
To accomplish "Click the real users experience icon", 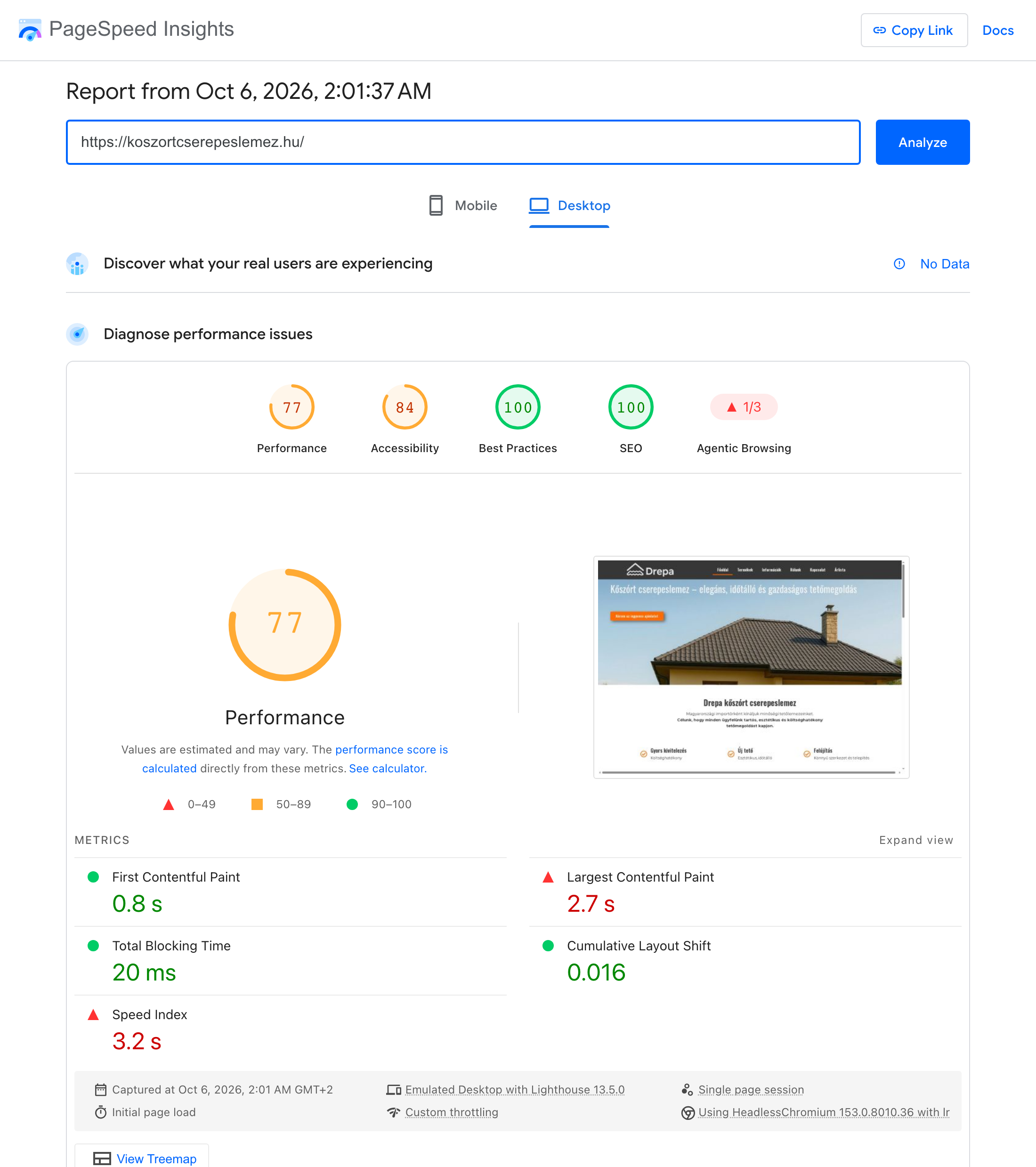I will [x=78, y=264].
